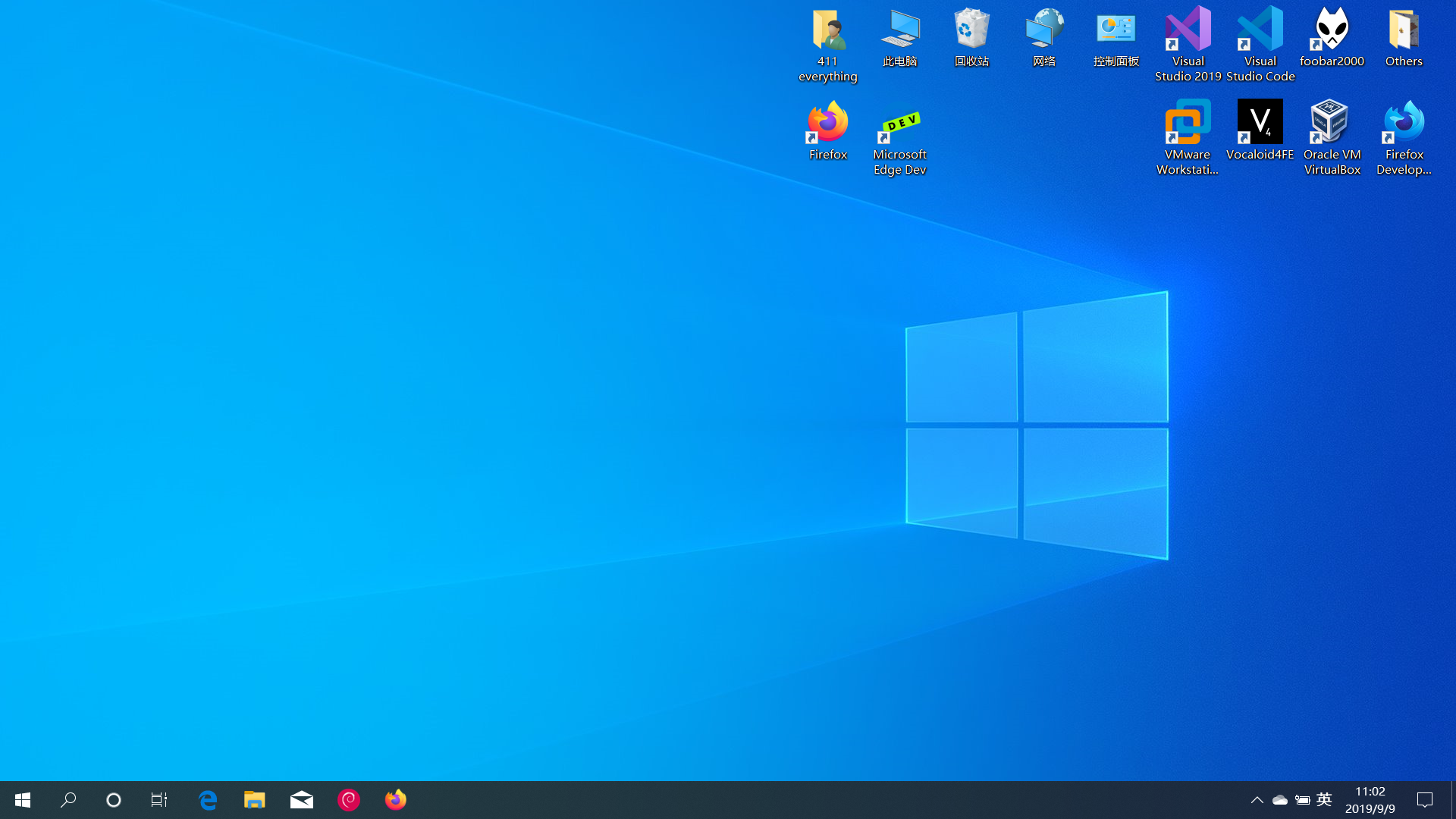Select the Others folder icon
Image resolution: width=1456 pixels, height=819 pixels.
pyautogui.click(x=1404, y=38)
